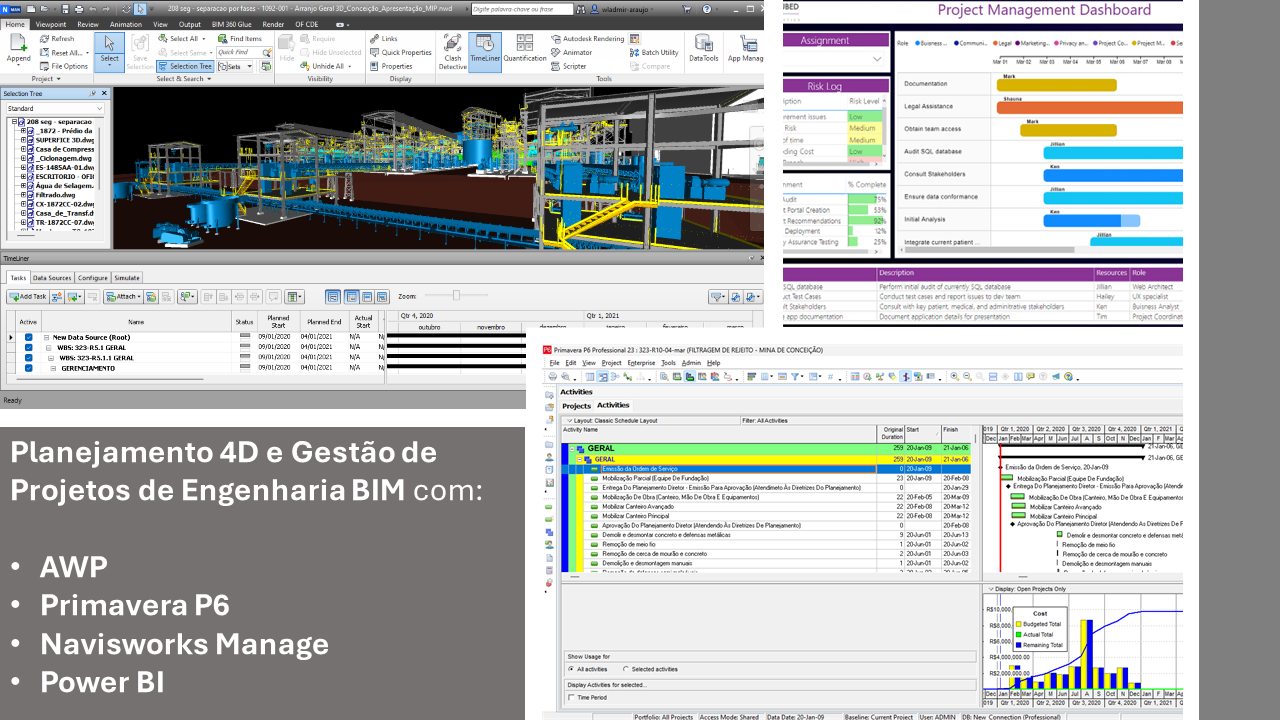
Task: Open the Animator tool
Action: pos(571,53)
